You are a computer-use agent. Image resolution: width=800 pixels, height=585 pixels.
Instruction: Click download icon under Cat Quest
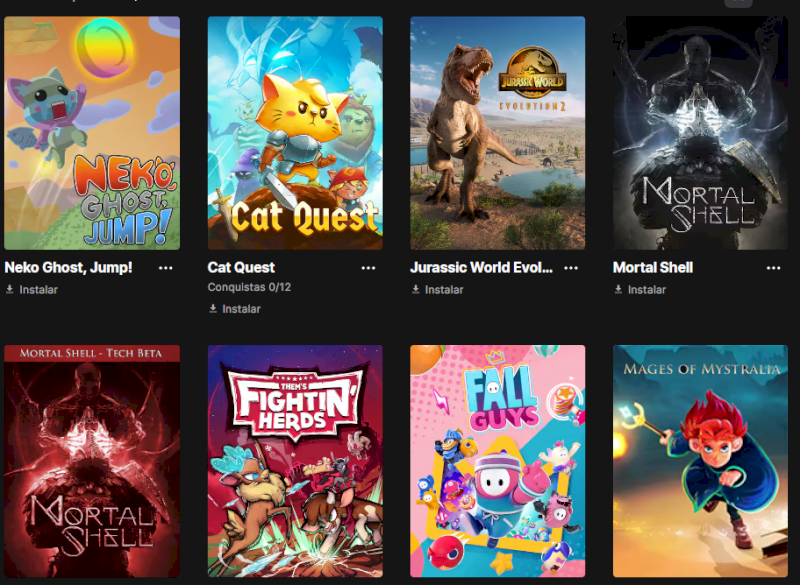click(213, 309)
